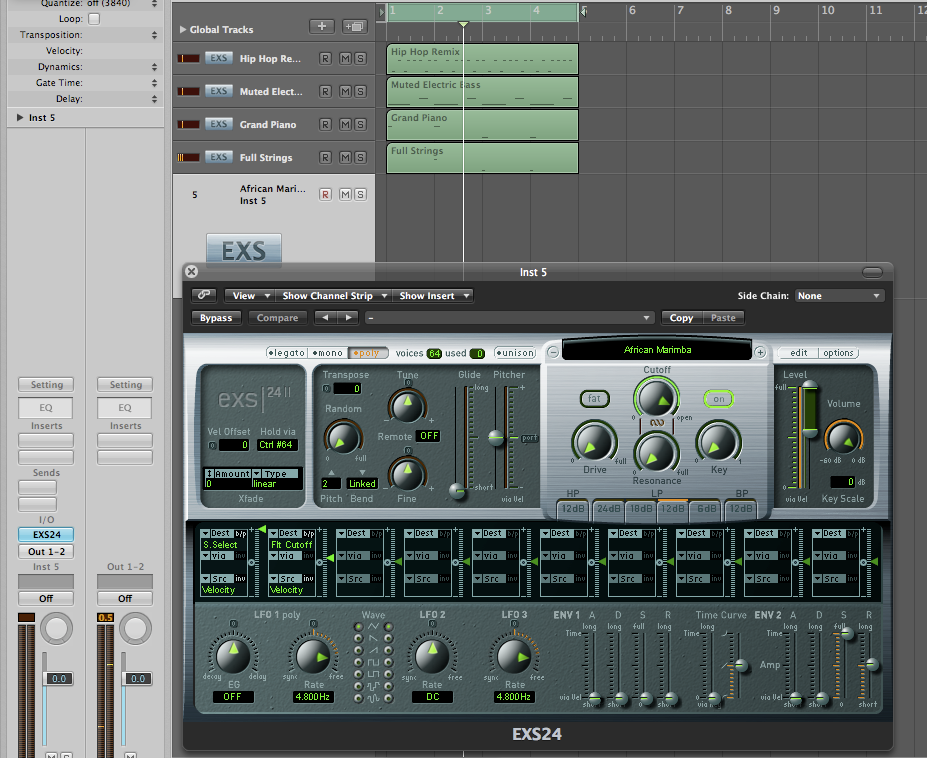Image resolution: width=927 pixels, height=758 pixels.
Task: Click the Volume knob in EXS24
Action: click(x=844, y=438)
